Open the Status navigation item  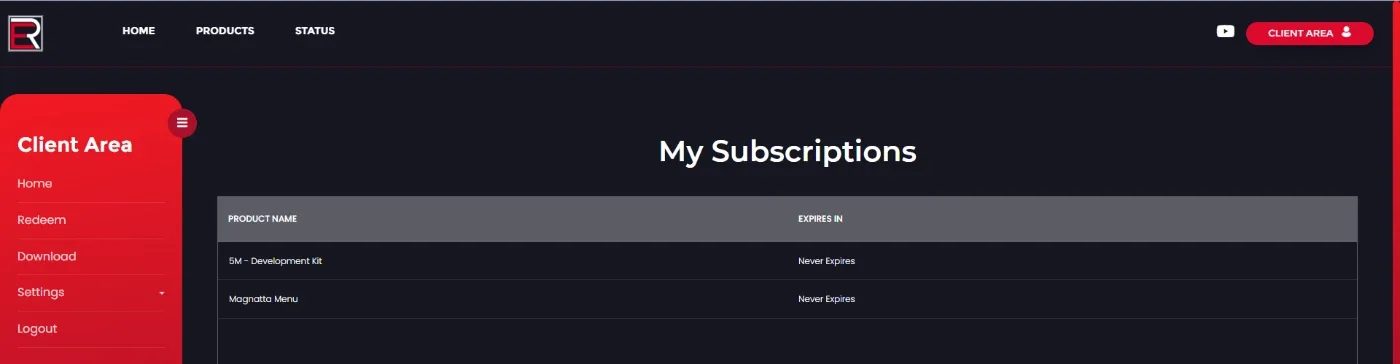tap(315, 31)
